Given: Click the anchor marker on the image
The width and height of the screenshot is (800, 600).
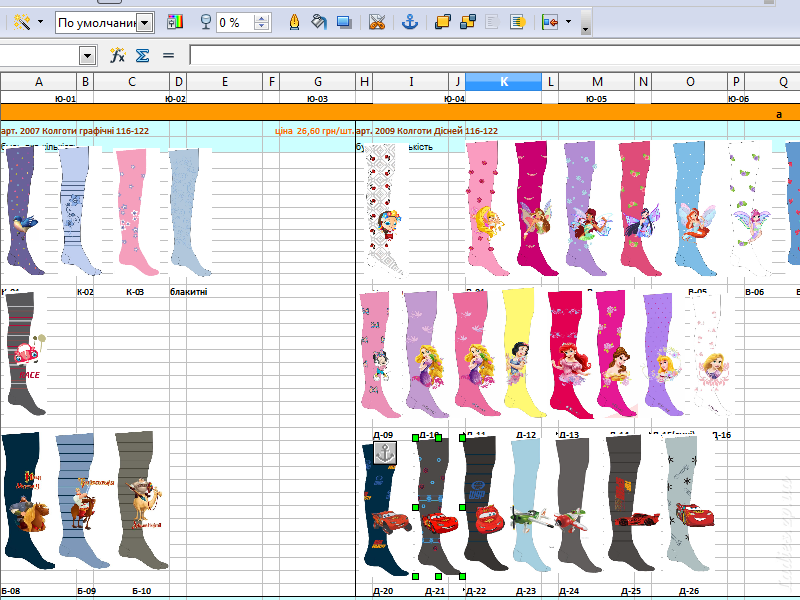Looking at the screenshot, I should [x=385, y=453].
